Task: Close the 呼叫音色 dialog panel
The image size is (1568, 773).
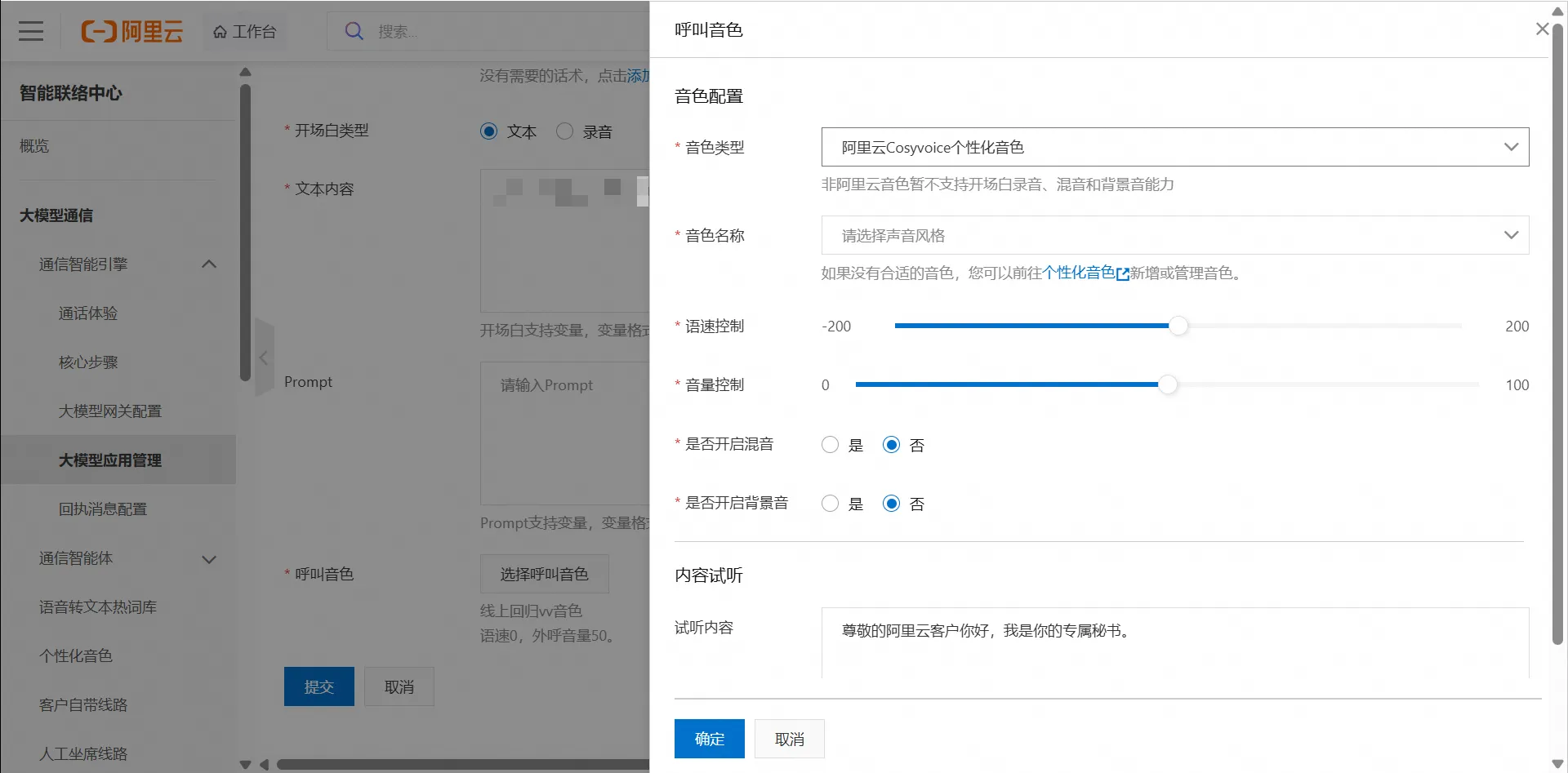Action: (x=1542, y=29)
